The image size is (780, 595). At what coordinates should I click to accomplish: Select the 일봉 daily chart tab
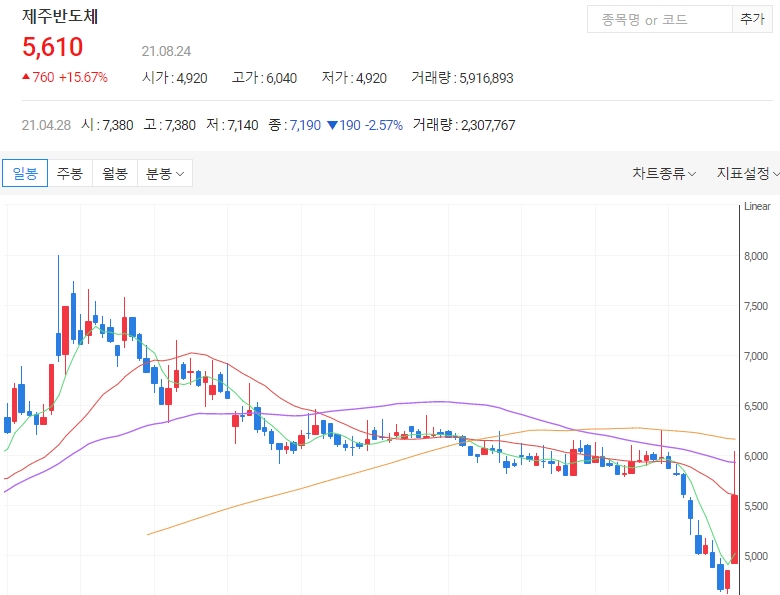[x=25, y=173]
